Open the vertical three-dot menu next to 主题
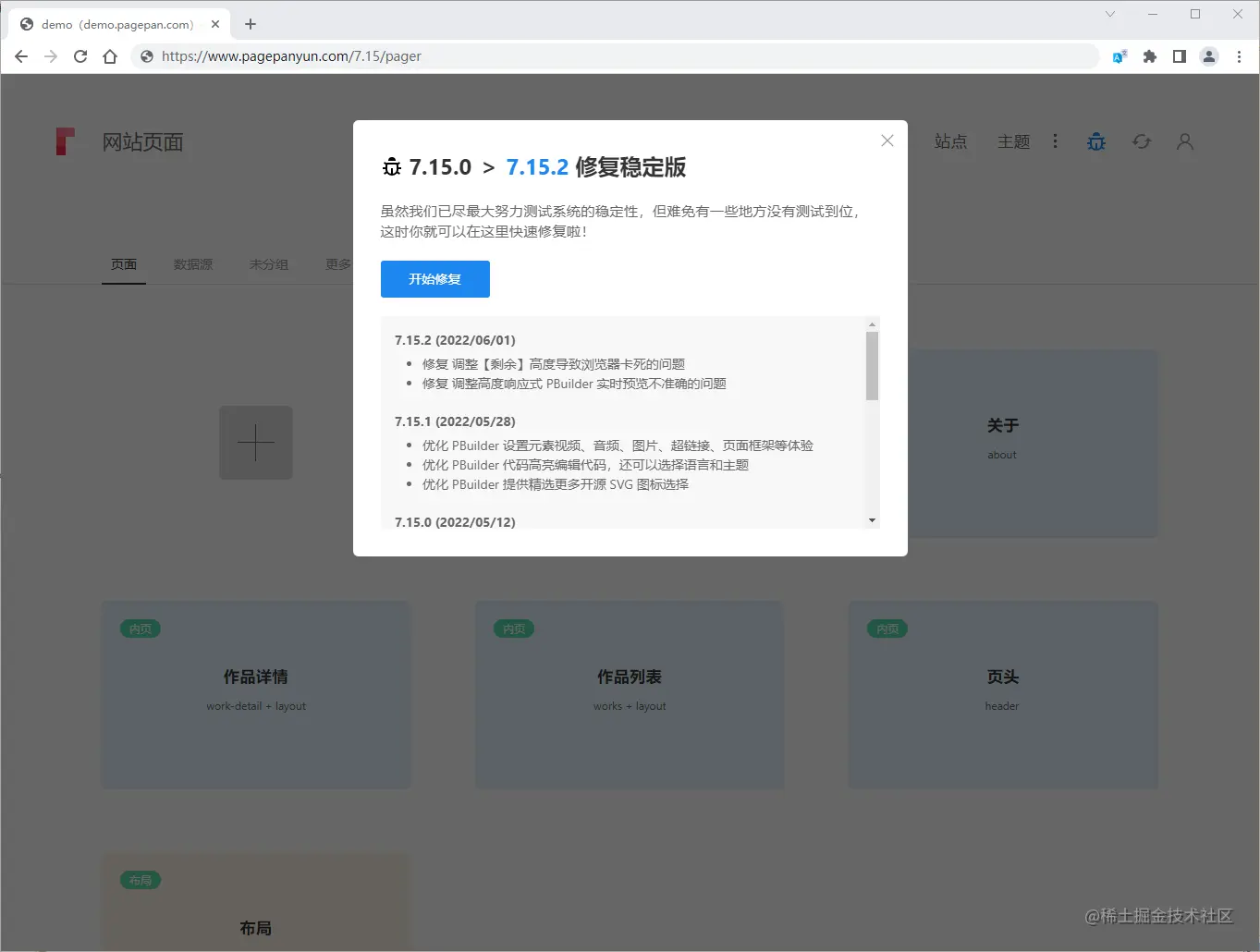This screenshot has width=1260, height=952. pyautogui.click(x=1056, y=140)
